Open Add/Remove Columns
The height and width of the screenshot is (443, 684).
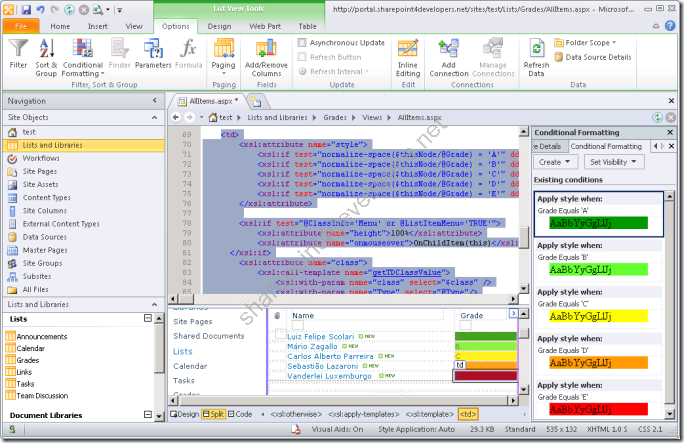point(266,58)
